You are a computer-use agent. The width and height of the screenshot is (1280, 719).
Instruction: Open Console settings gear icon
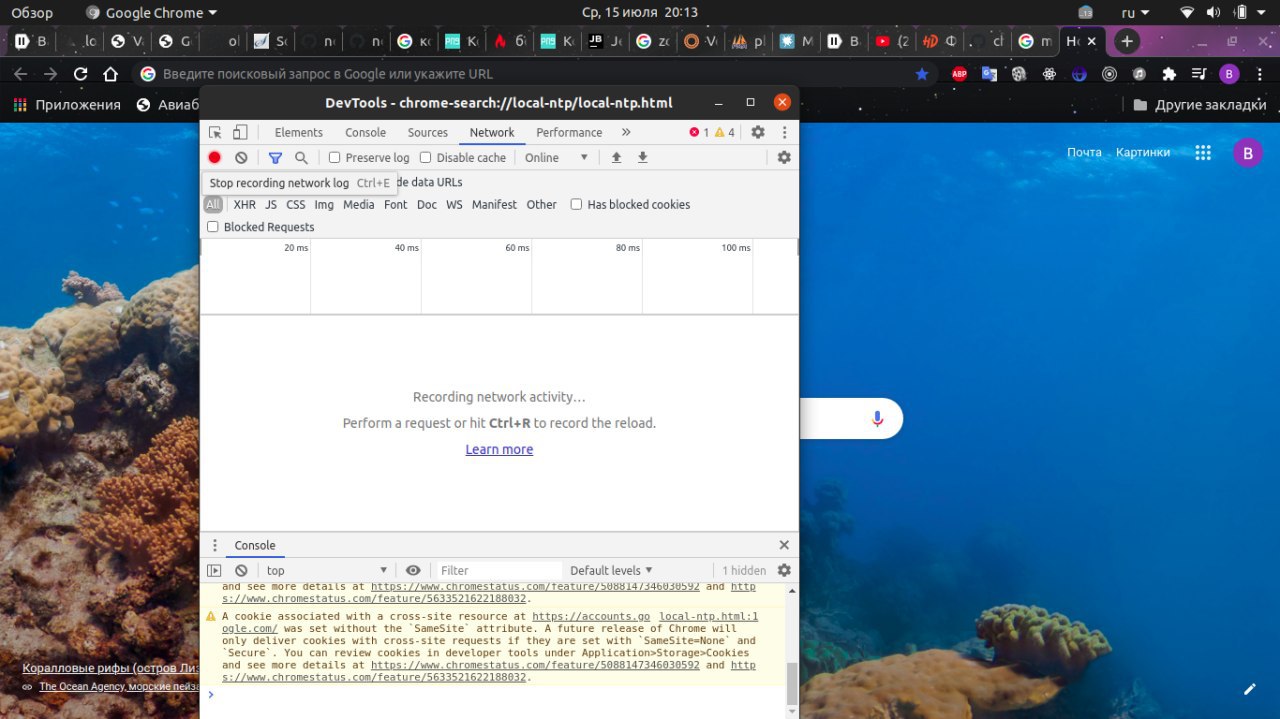click(x=784, y=570)
